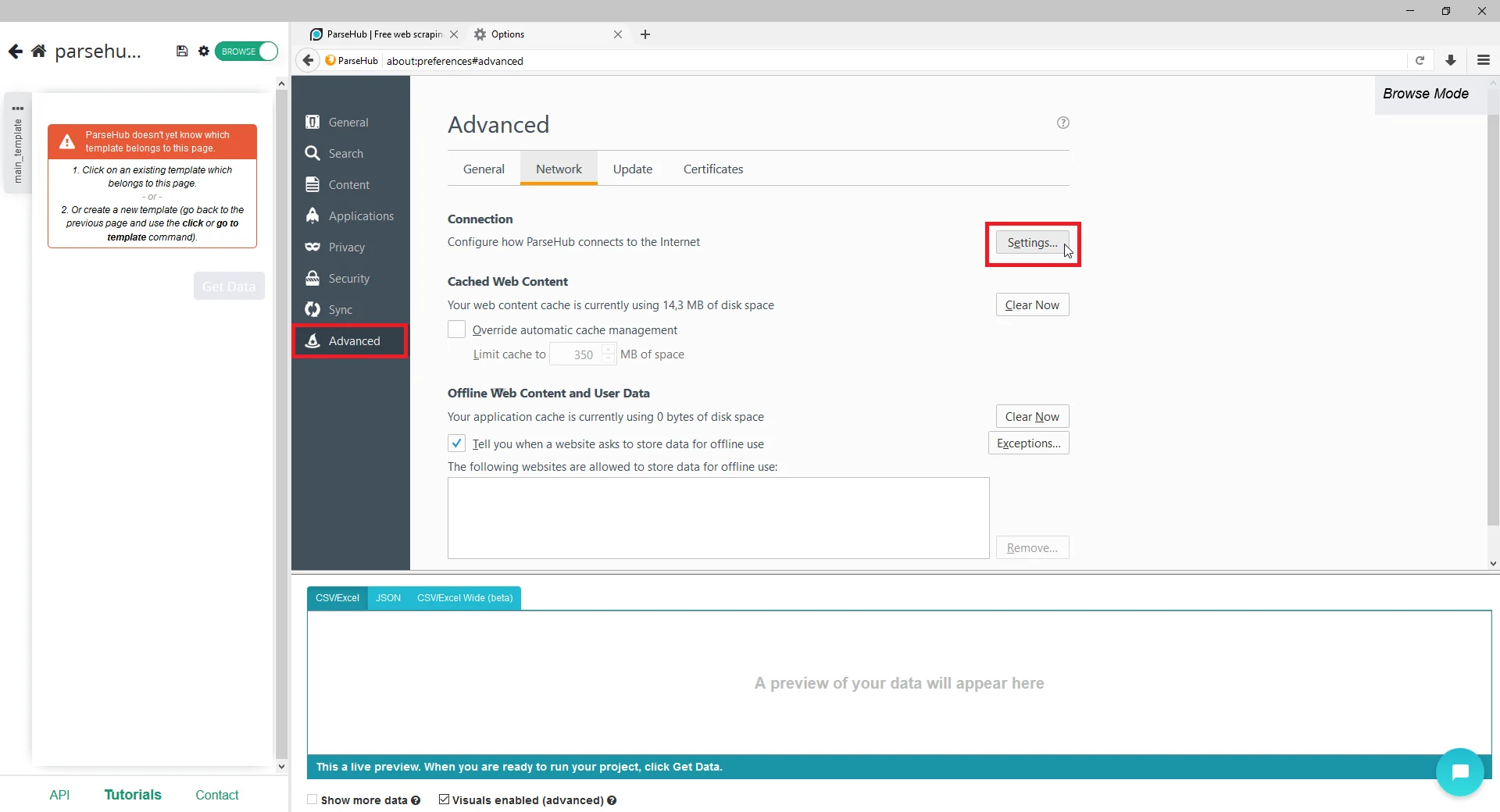Viewport: 1500px width, 812px height.
Task: Click the Show more data help icon
Action: pos(416,800)
